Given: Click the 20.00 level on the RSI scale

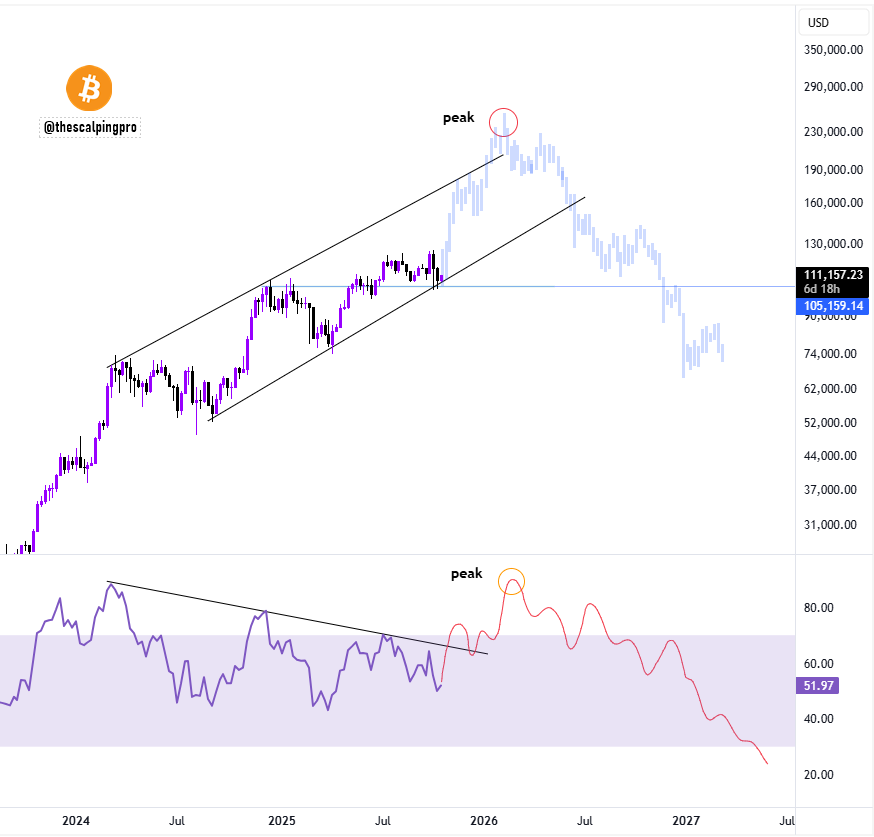Looking at the screenshot, I should coord(820,775).
